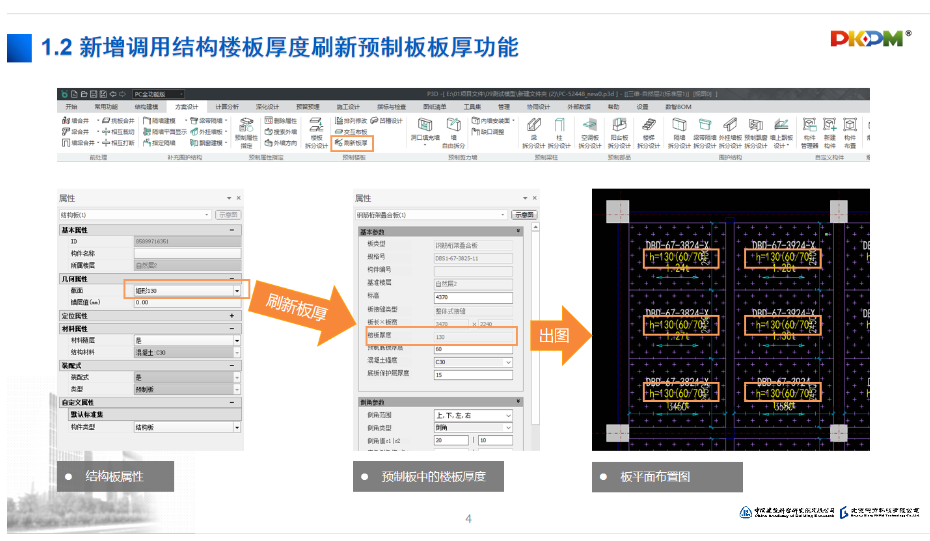
Task: Switch to the 方案设计 ribbon tab
Action: point(187,107)
